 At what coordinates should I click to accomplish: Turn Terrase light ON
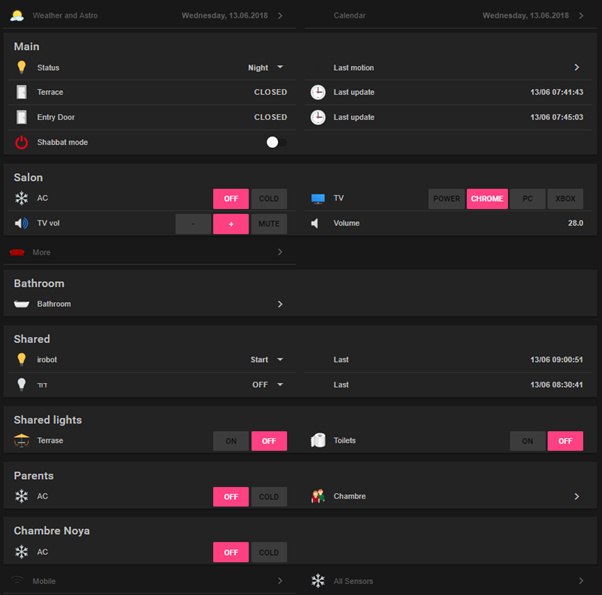click(231, 441)
